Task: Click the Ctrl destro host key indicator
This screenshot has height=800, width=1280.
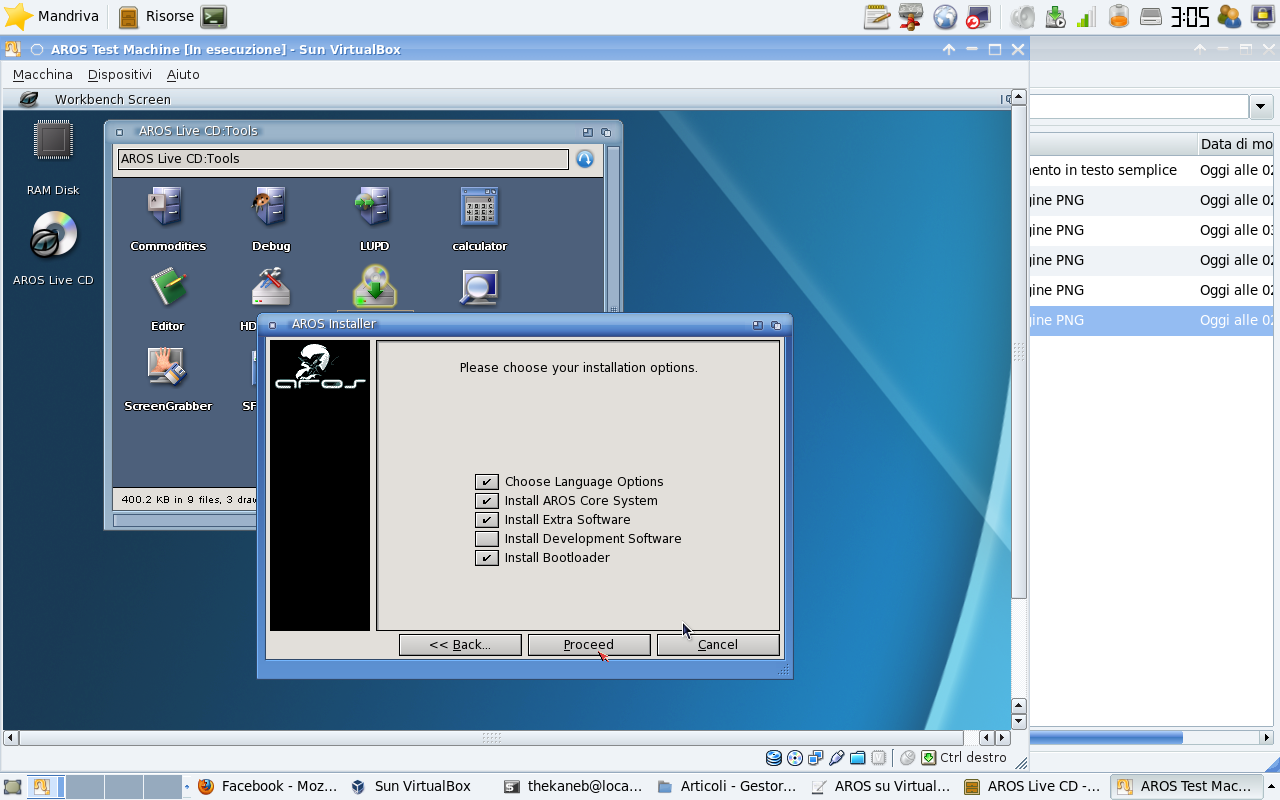Action: coord(973,758)
